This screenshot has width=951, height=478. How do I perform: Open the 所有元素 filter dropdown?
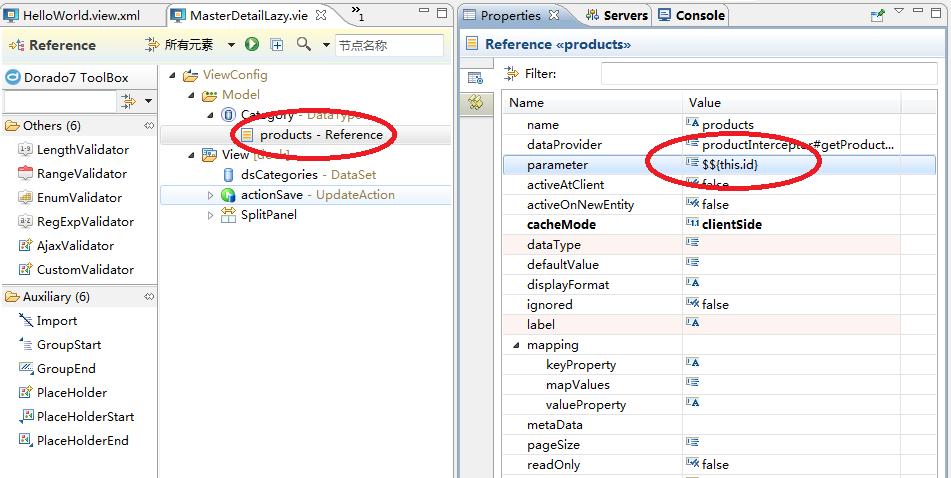point(231,45)
